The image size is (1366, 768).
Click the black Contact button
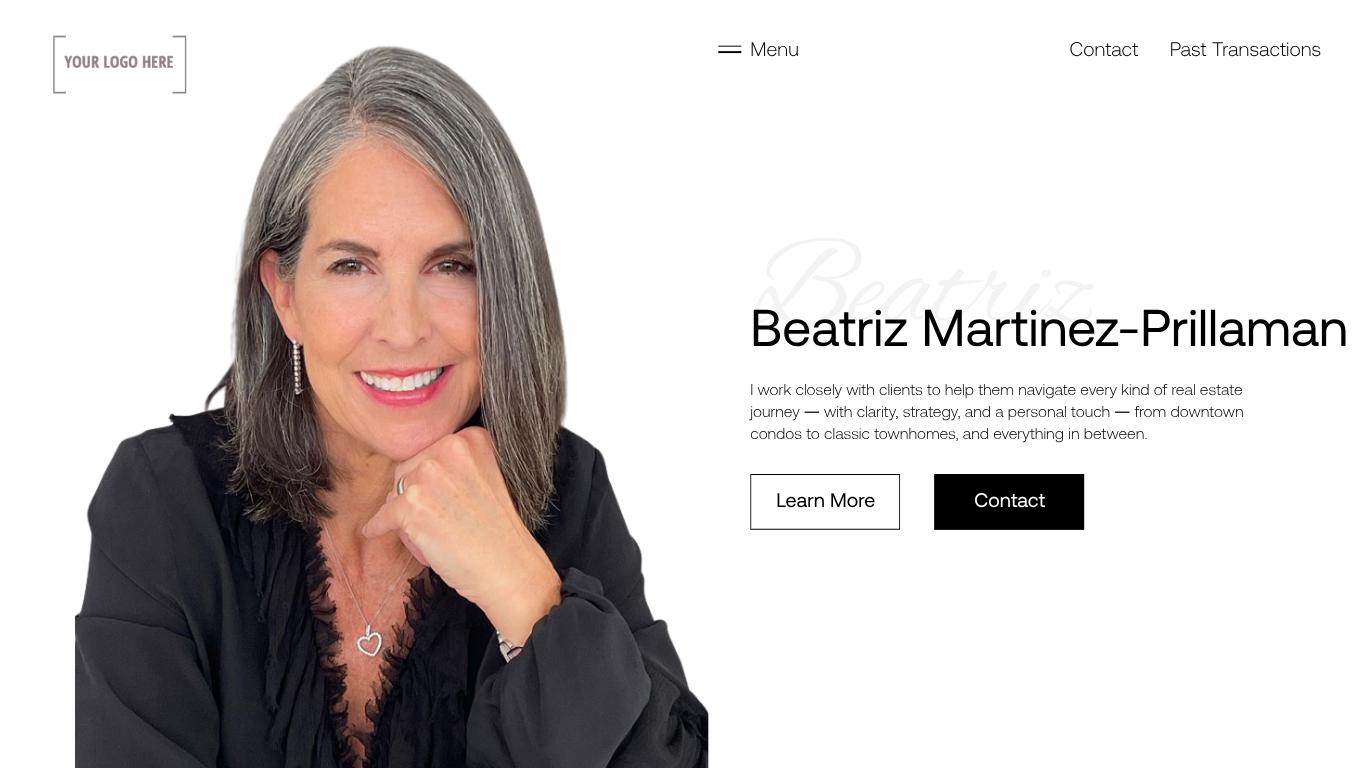point(1009,502)
